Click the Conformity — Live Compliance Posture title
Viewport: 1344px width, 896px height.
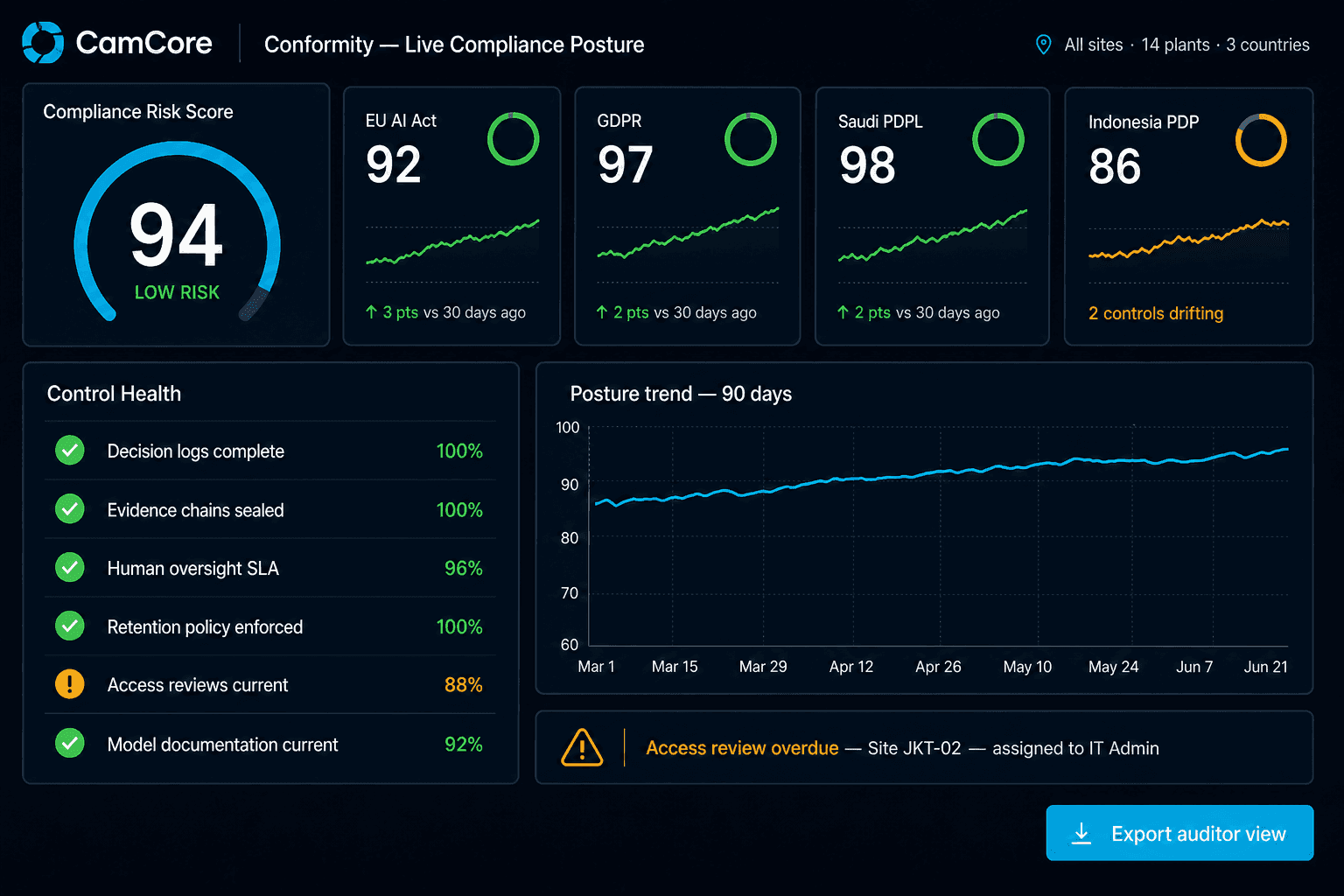(x=454, y=45)
